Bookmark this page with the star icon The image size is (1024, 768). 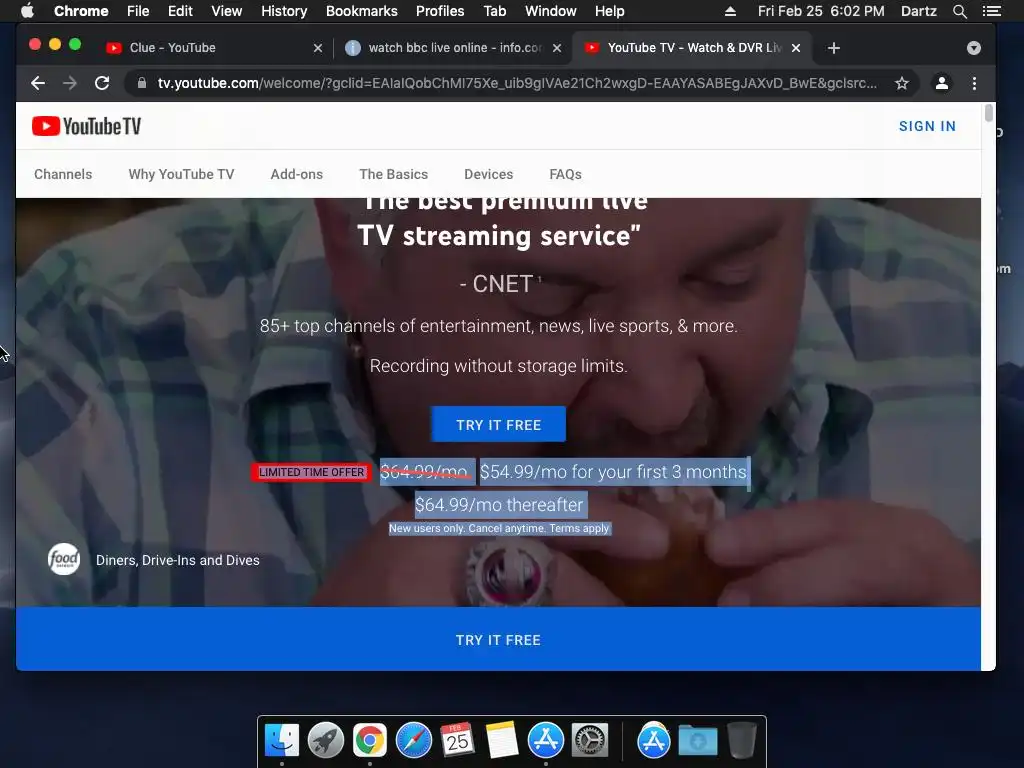coord(902,83)
